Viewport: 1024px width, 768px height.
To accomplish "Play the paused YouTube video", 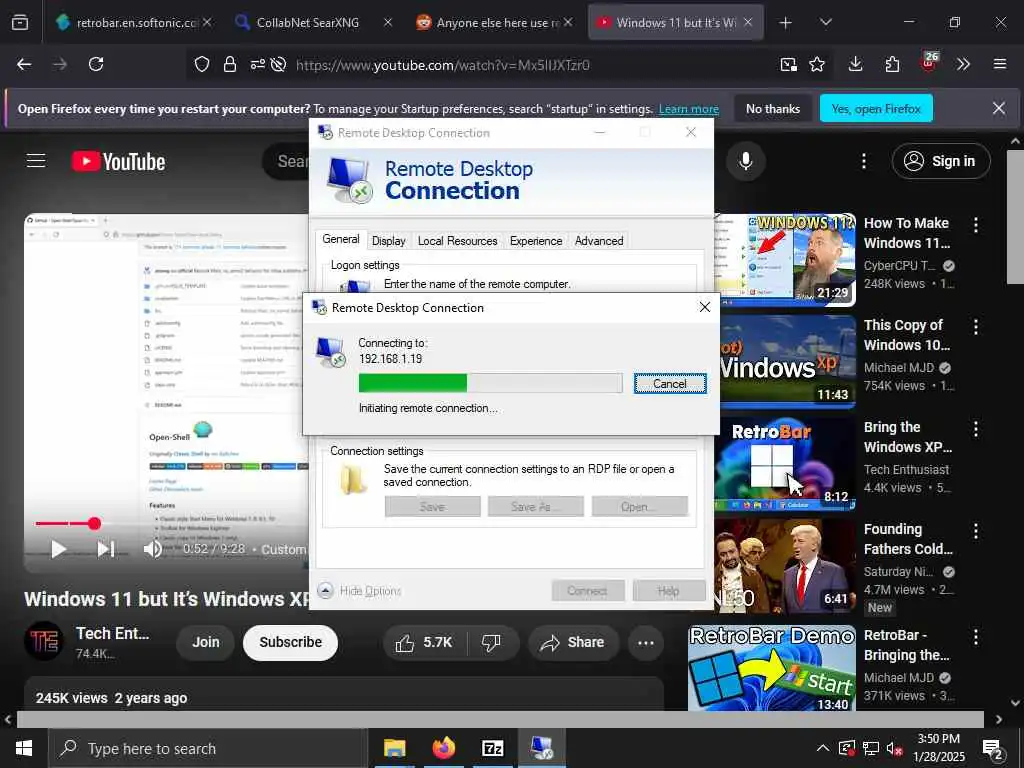I will click(58, 549).
